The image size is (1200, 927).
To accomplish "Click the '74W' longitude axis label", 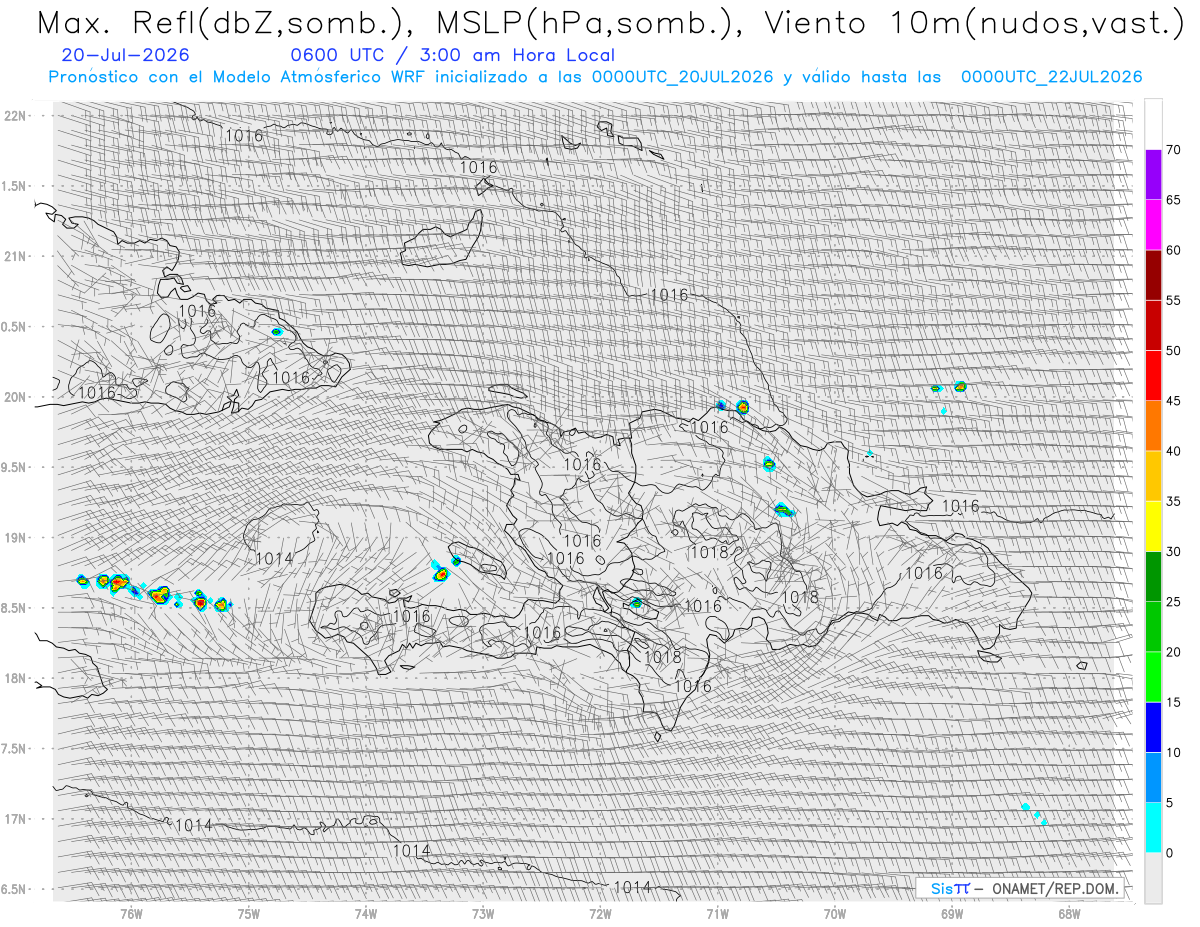I will point(366,913).
